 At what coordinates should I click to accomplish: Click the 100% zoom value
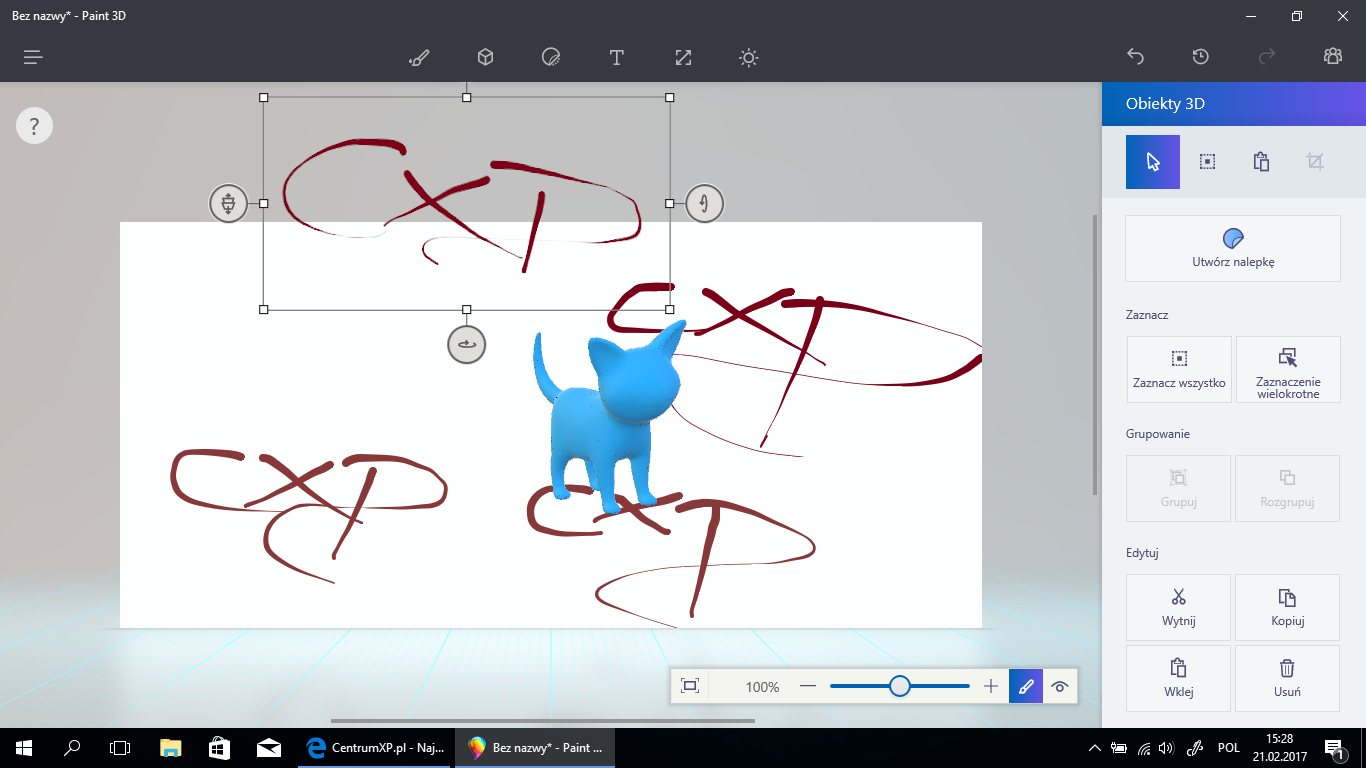click(x=762, y=687)
